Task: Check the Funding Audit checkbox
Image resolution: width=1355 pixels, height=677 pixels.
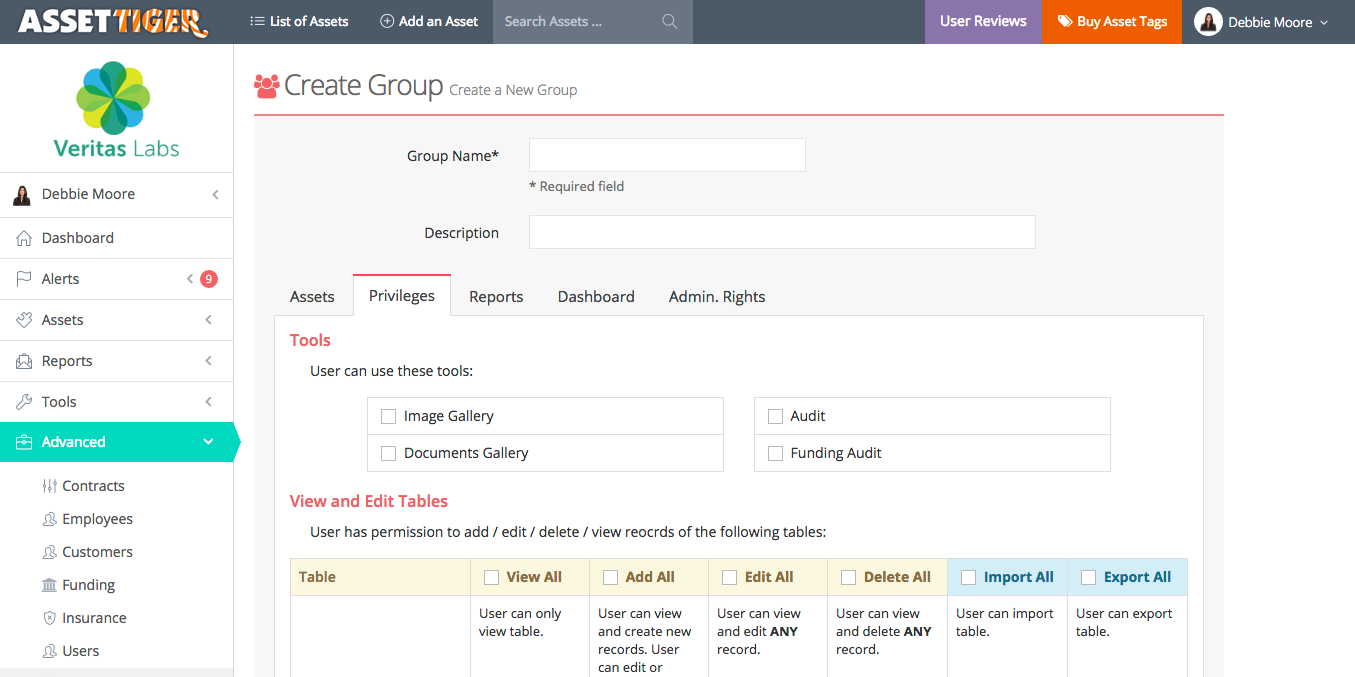Action: 775,452
